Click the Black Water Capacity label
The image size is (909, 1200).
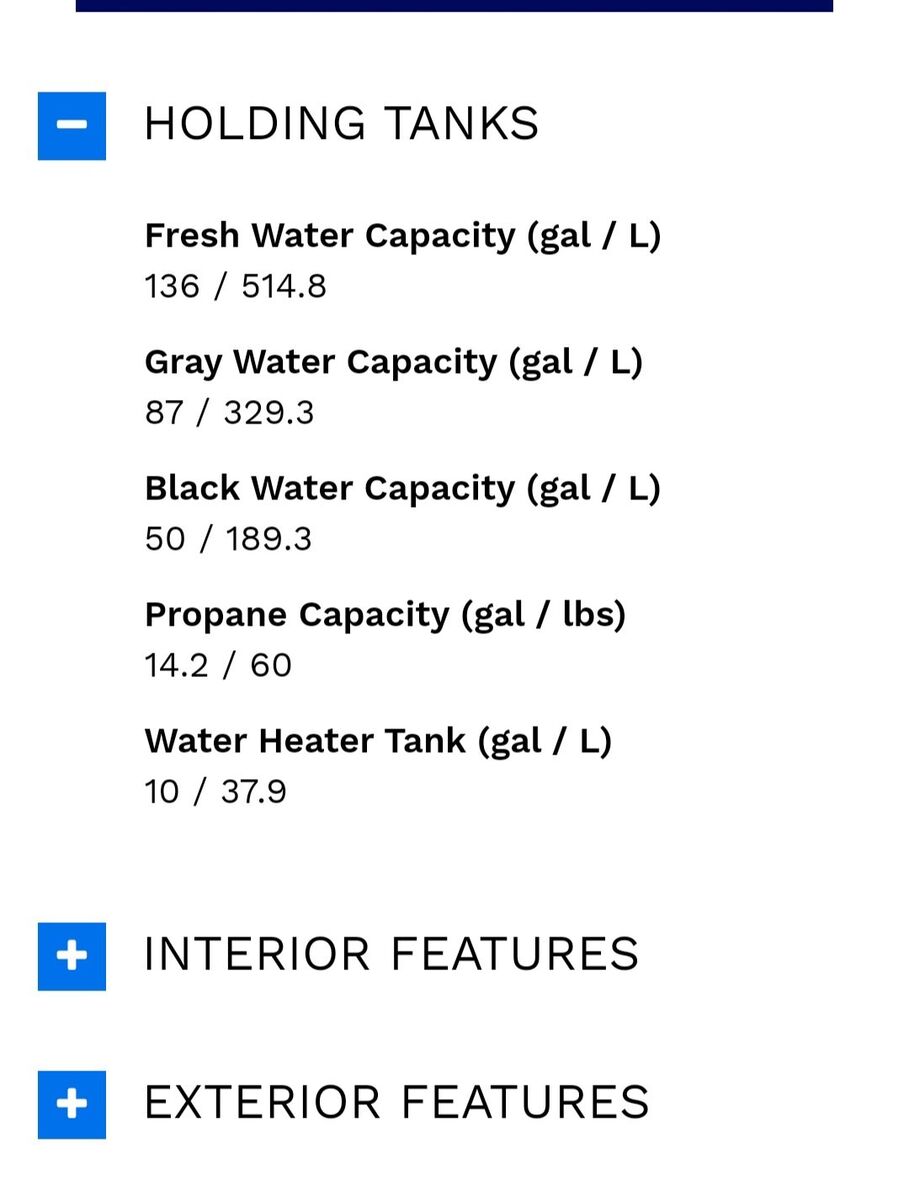click(x=402, y=488)
